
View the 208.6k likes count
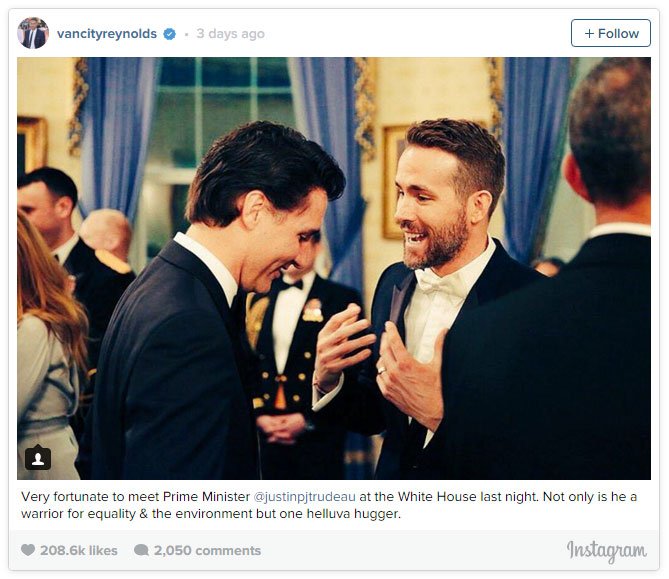79,550
